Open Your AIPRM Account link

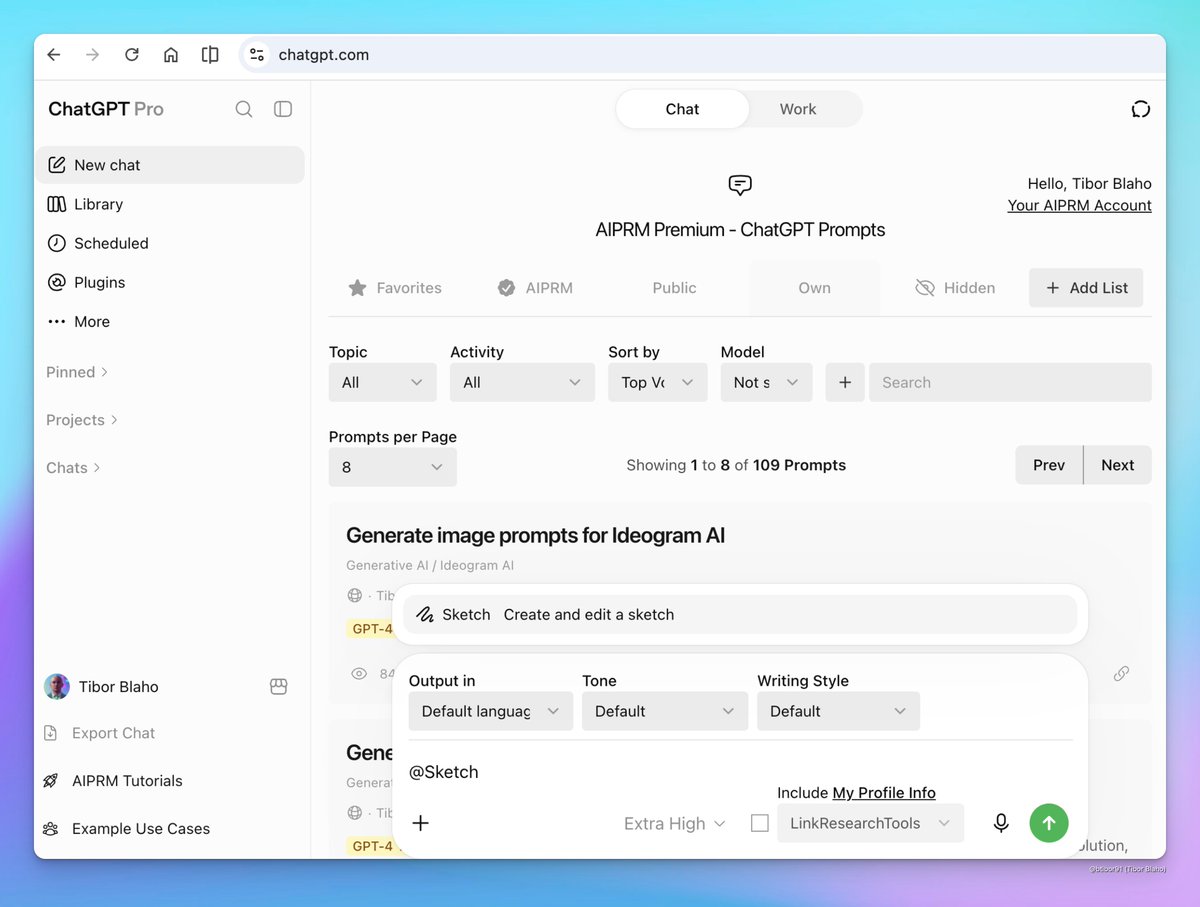1079,205
